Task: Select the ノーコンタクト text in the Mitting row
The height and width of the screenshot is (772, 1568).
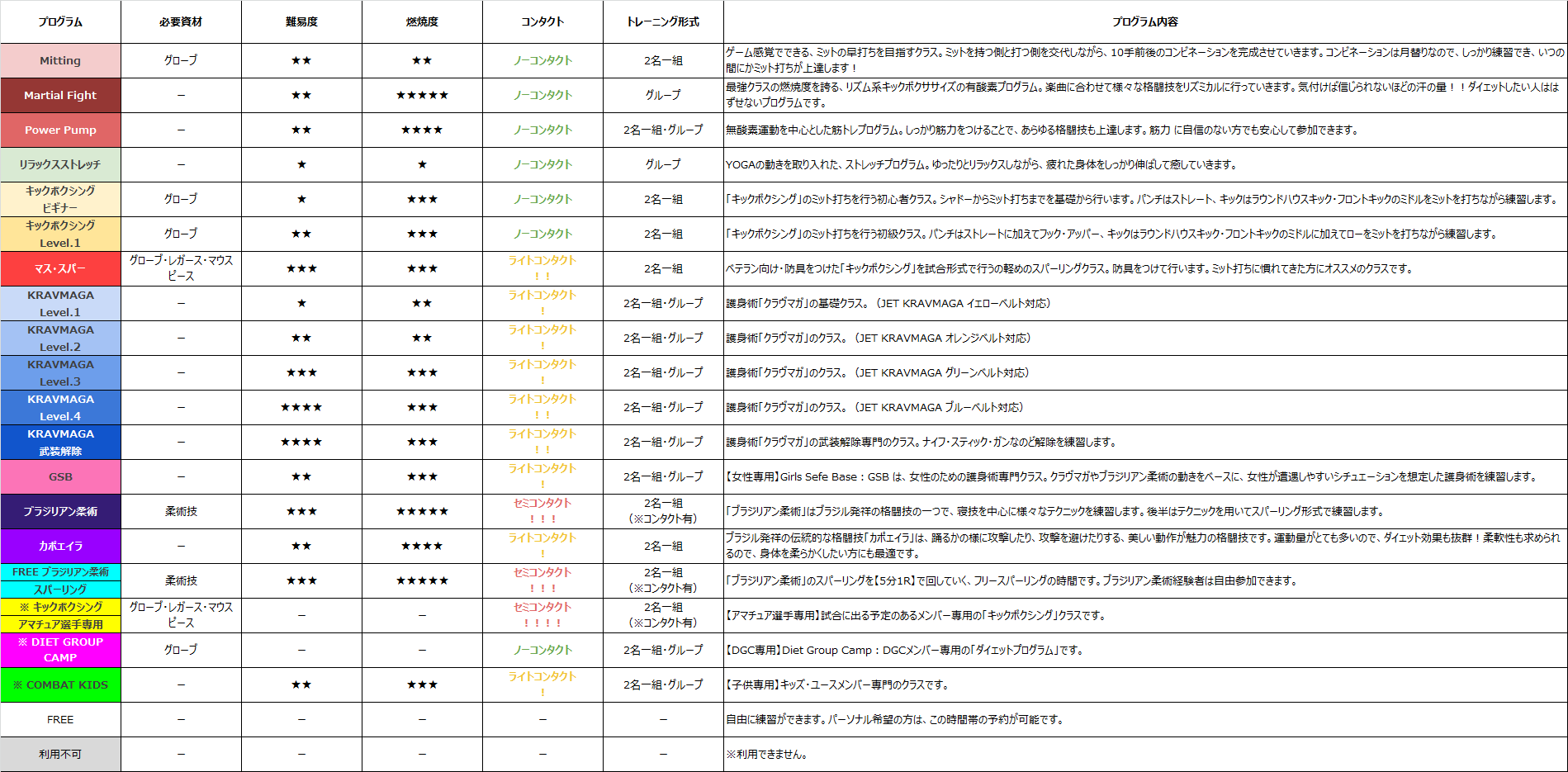Action: coord(542,60)
